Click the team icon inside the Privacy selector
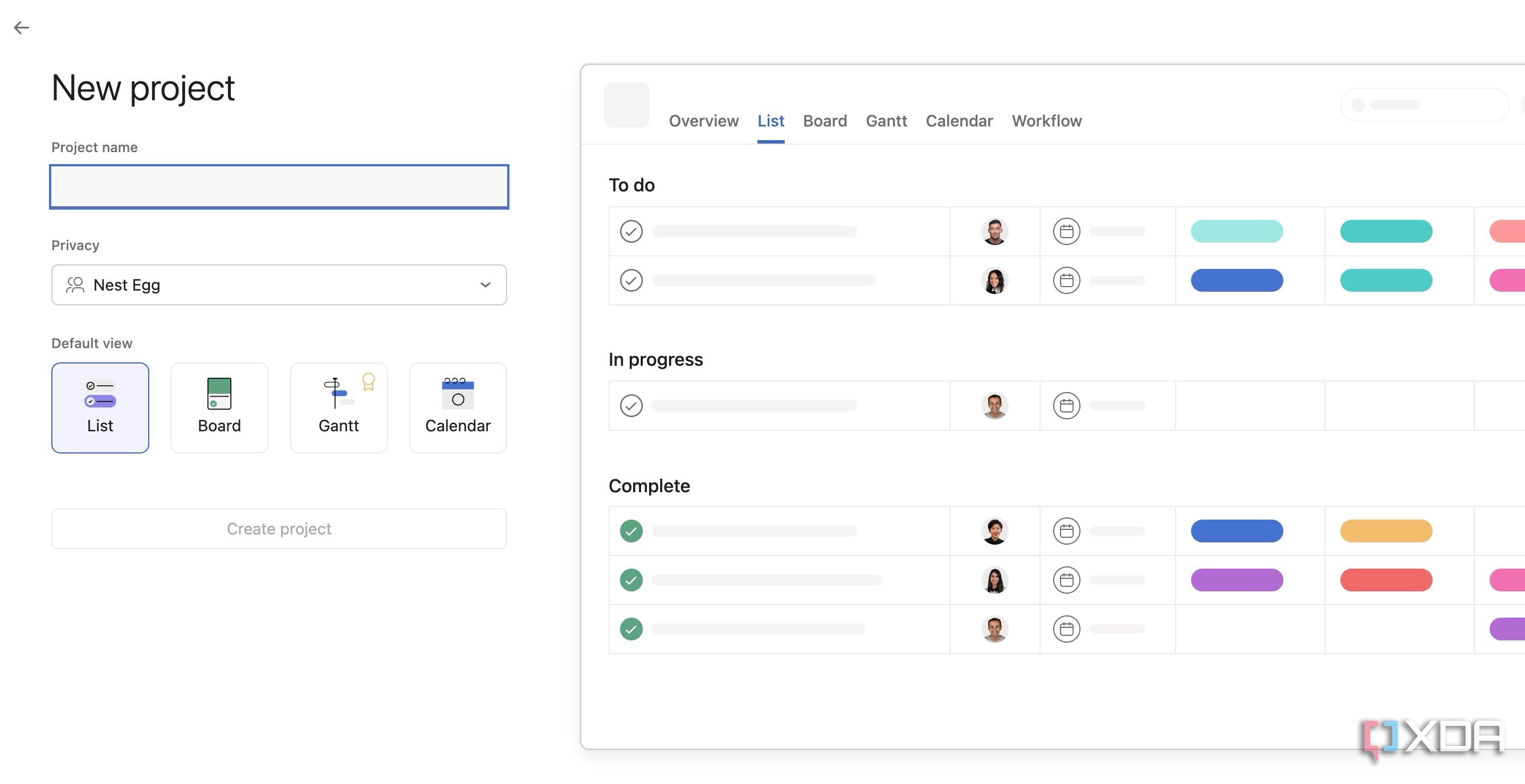Viewport: 1525px width, 784px height. (75, 285)
